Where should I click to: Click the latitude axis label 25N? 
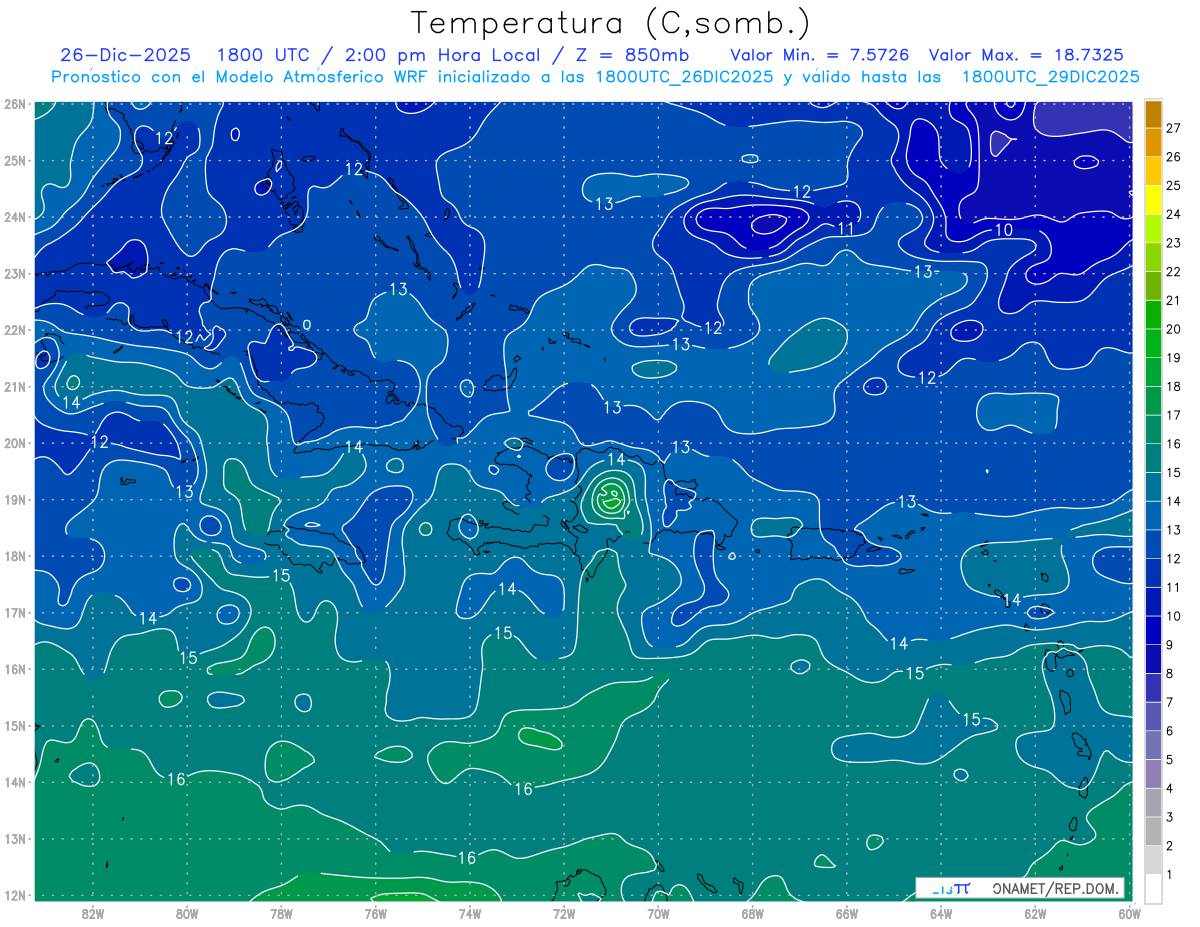[15, 161]
